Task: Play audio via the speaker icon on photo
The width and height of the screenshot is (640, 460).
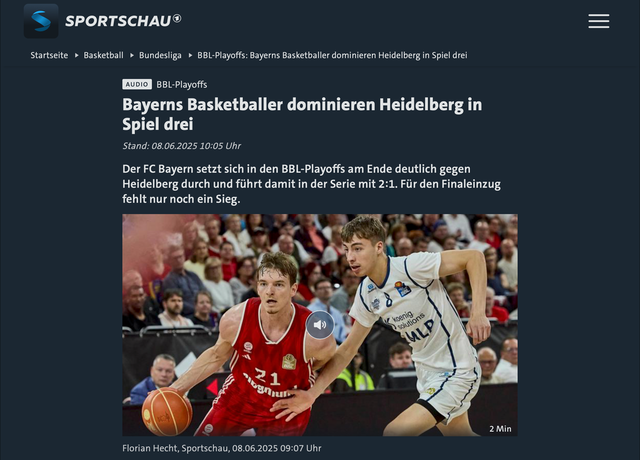Action: click(320, 325)
